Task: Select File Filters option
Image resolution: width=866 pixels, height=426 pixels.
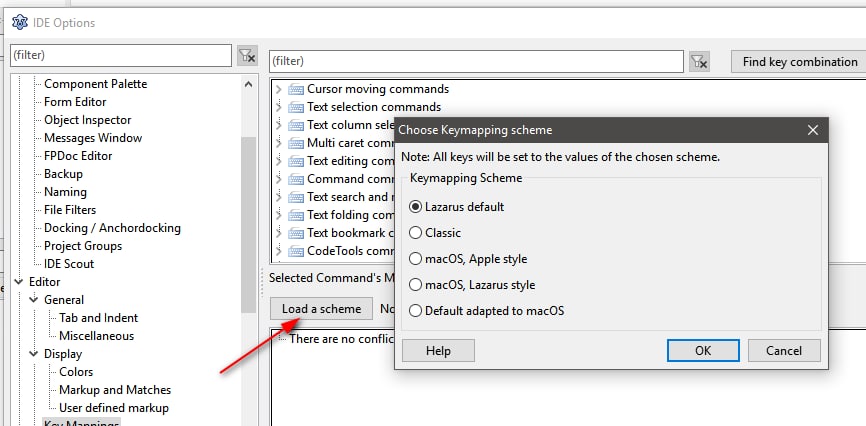Action: 70,210
